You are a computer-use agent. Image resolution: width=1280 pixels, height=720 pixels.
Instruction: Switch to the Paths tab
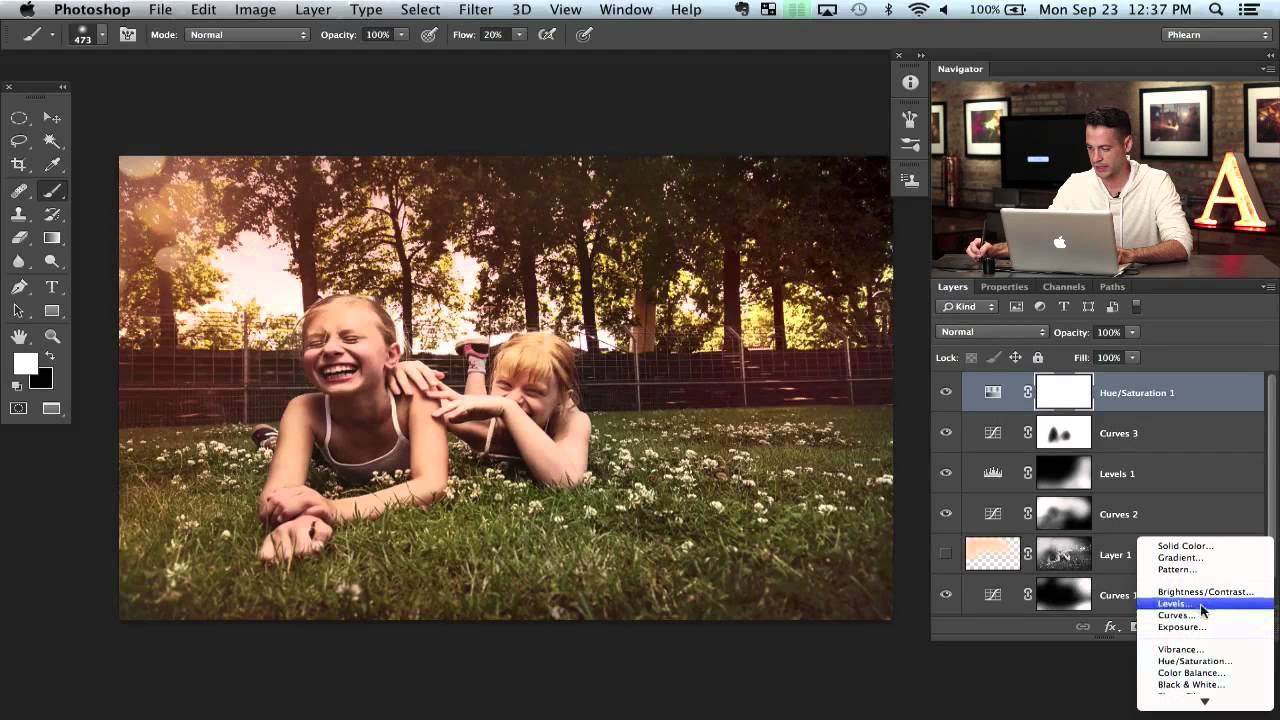[1112, 287]
